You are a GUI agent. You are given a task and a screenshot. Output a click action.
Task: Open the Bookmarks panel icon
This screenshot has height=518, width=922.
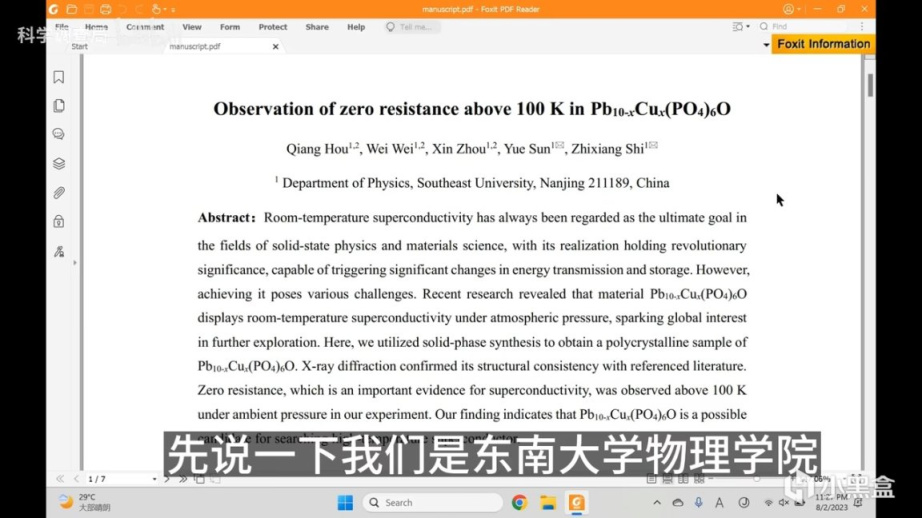pos(59,77)
